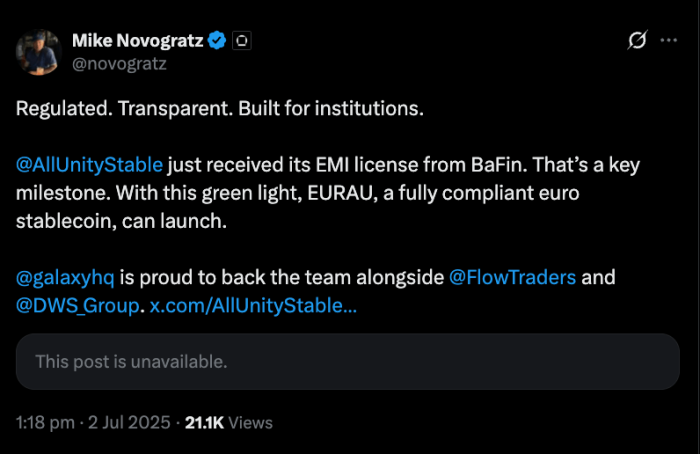Image resolution: width=700 pixels, height=454 pixels.
Task: Click the Mike Novogratz display name
Action: point(137,41)
